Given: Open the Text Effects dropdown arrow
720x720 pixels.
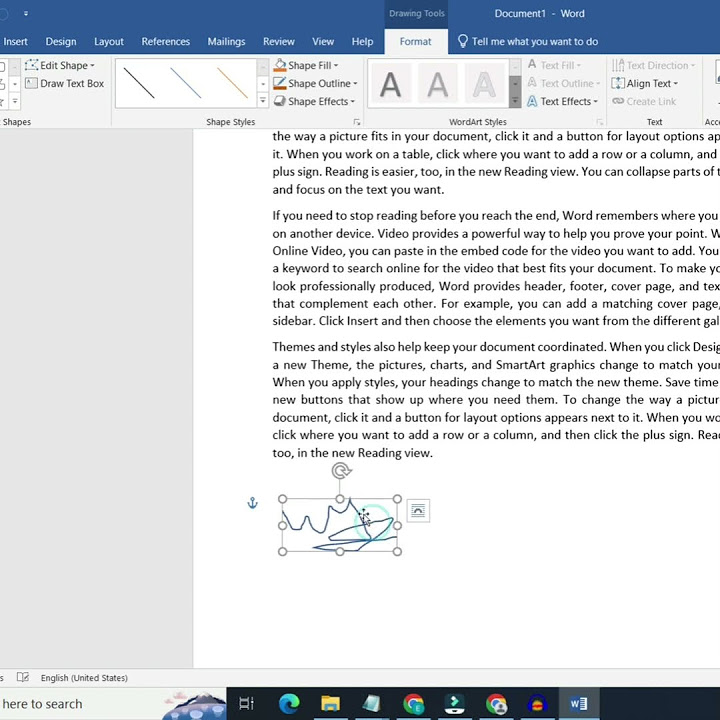Looking at the screenshot, I should tap(596, 101).
